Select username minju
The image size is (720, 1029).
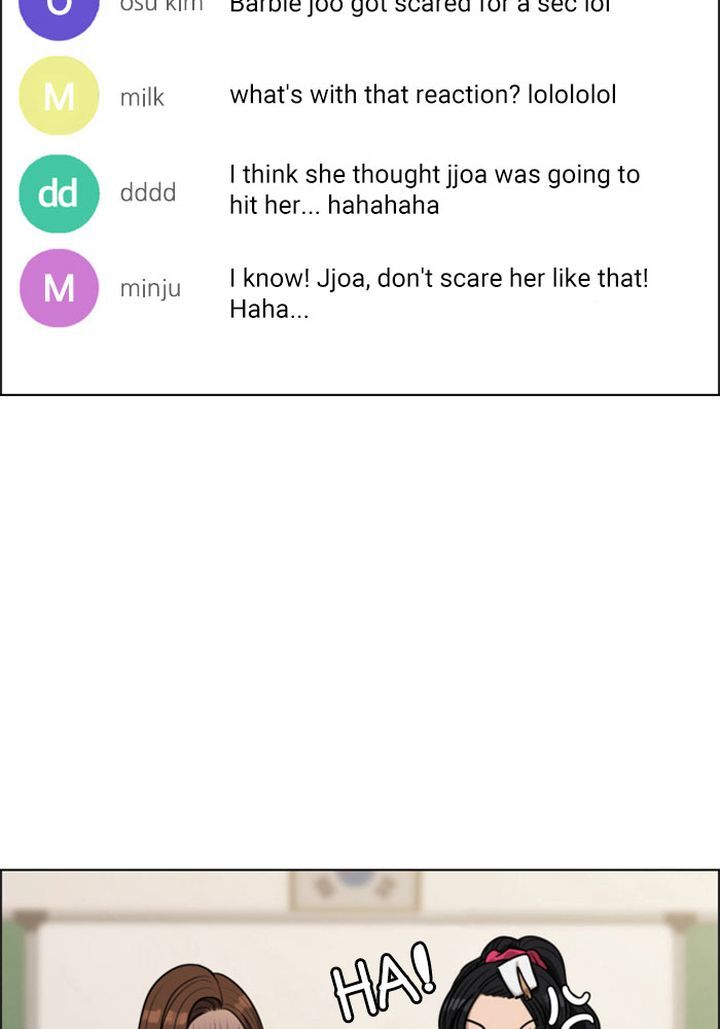coord(150,289)
